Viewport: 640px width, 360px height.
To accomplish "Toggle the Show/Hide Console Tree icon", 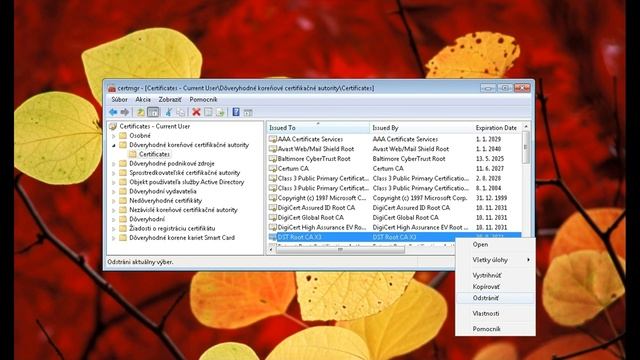I will pyautogui.click(x=153, y=112).
